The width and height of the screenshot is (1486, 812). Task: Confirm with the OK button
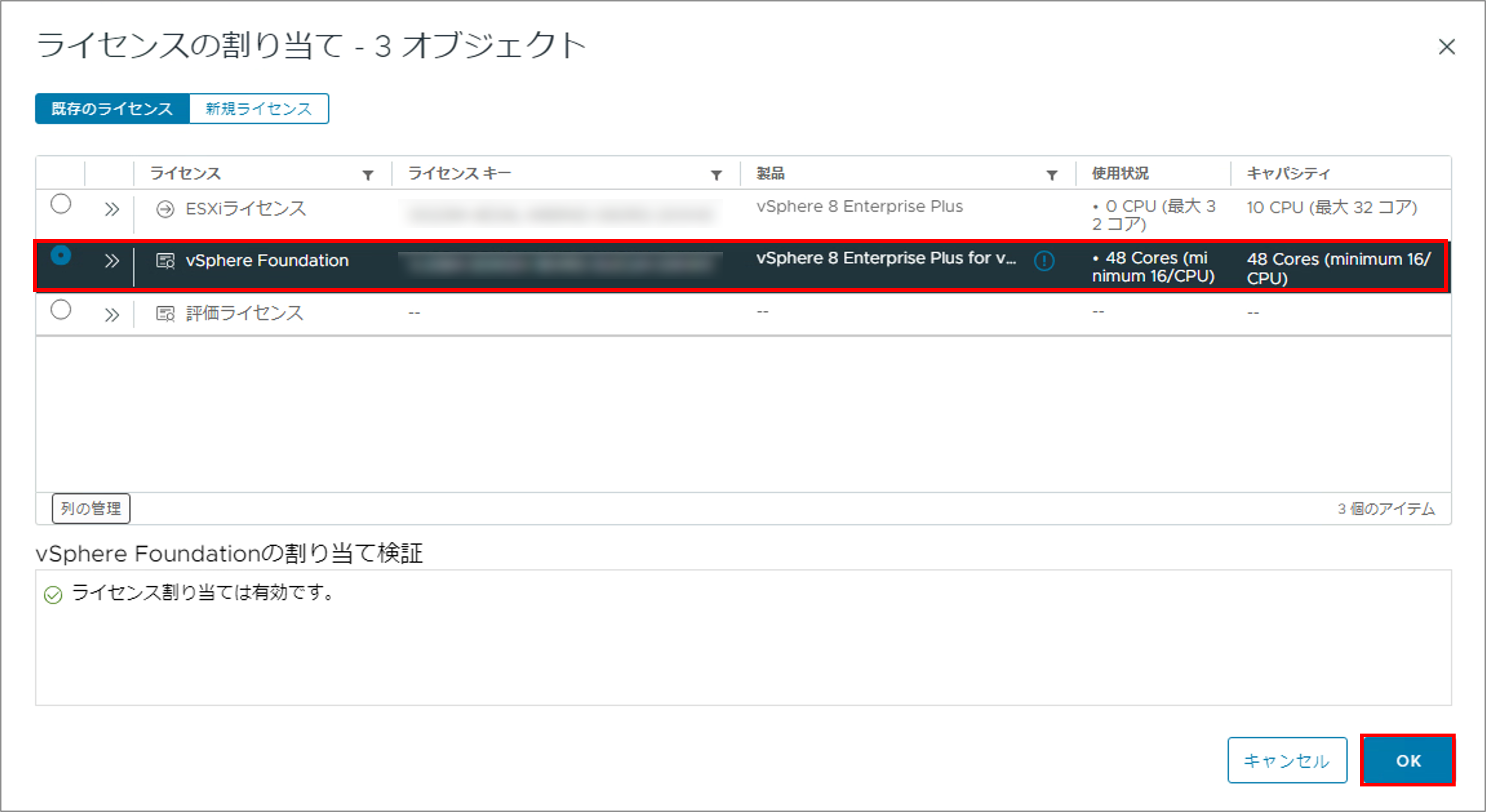(1408, 760)
